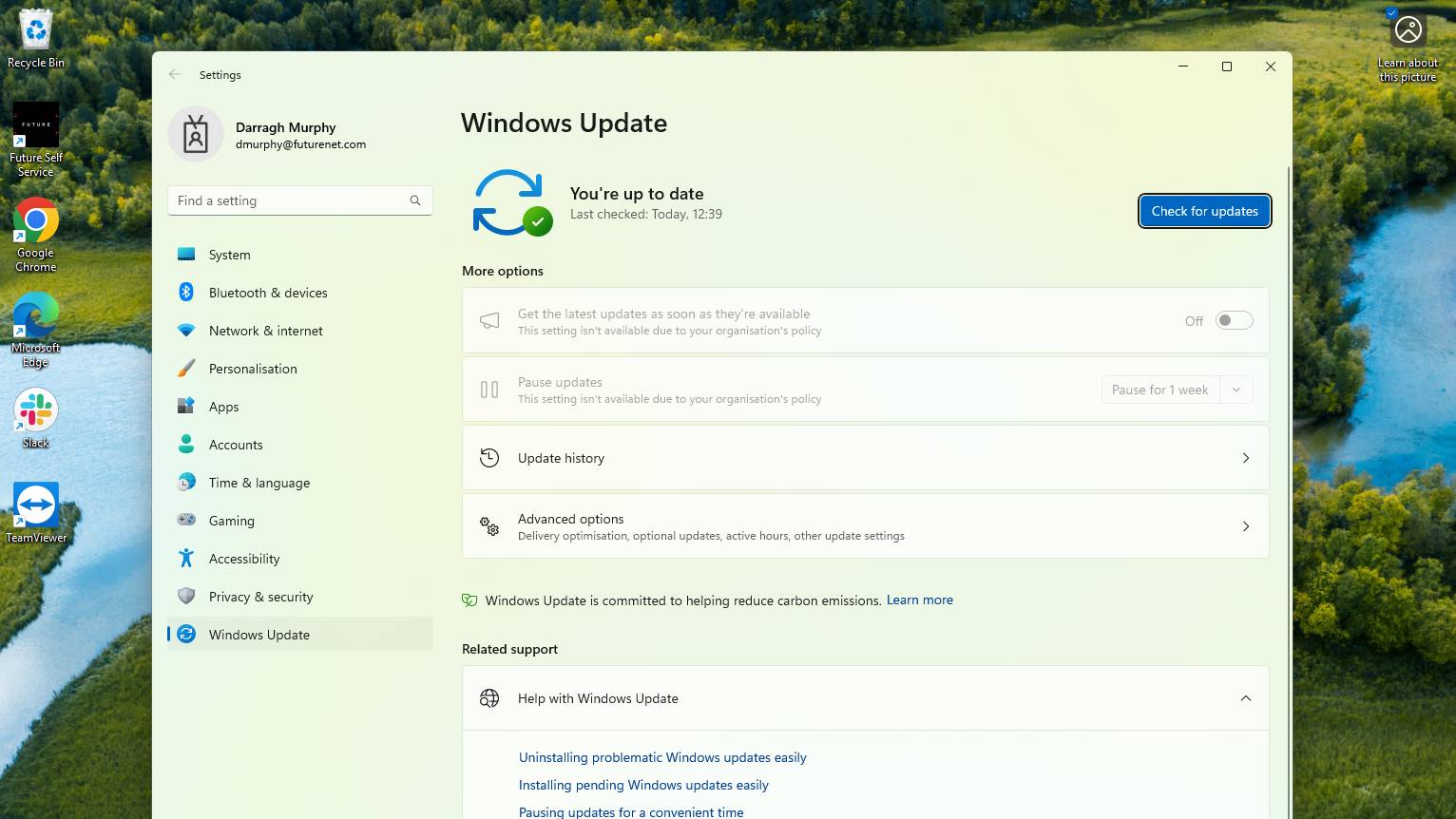
Task: Click the Update history clock icon
Action: (489, 457)
